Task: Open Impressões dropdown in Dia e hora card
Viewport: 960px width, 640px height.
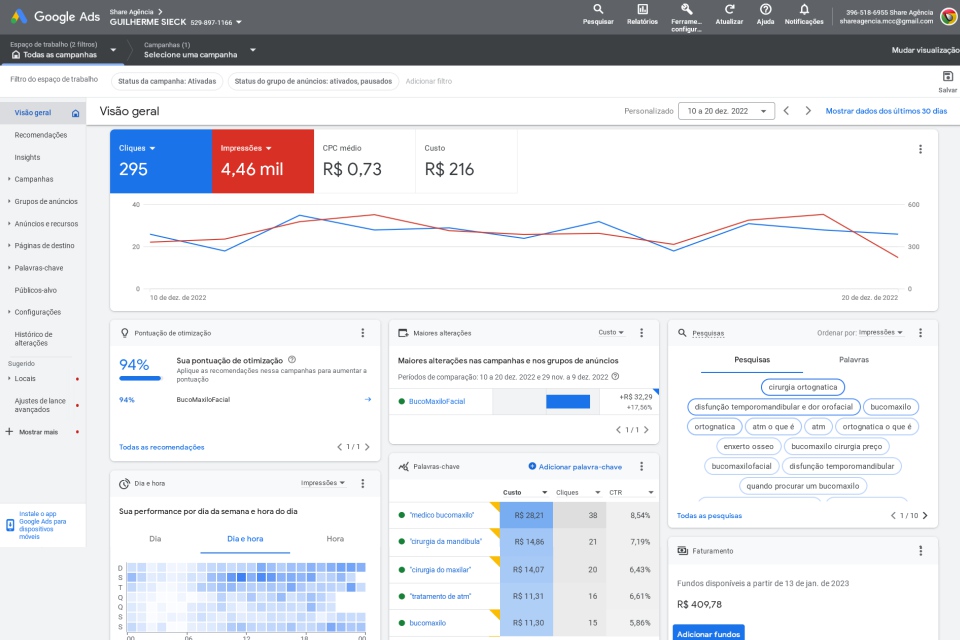Action: click(x=323, y=483)
